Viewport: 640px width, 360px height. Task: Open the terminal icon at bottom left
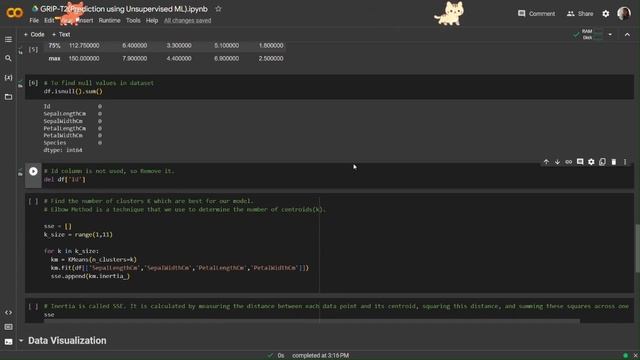pyautogui.click(x=8, y=342)
